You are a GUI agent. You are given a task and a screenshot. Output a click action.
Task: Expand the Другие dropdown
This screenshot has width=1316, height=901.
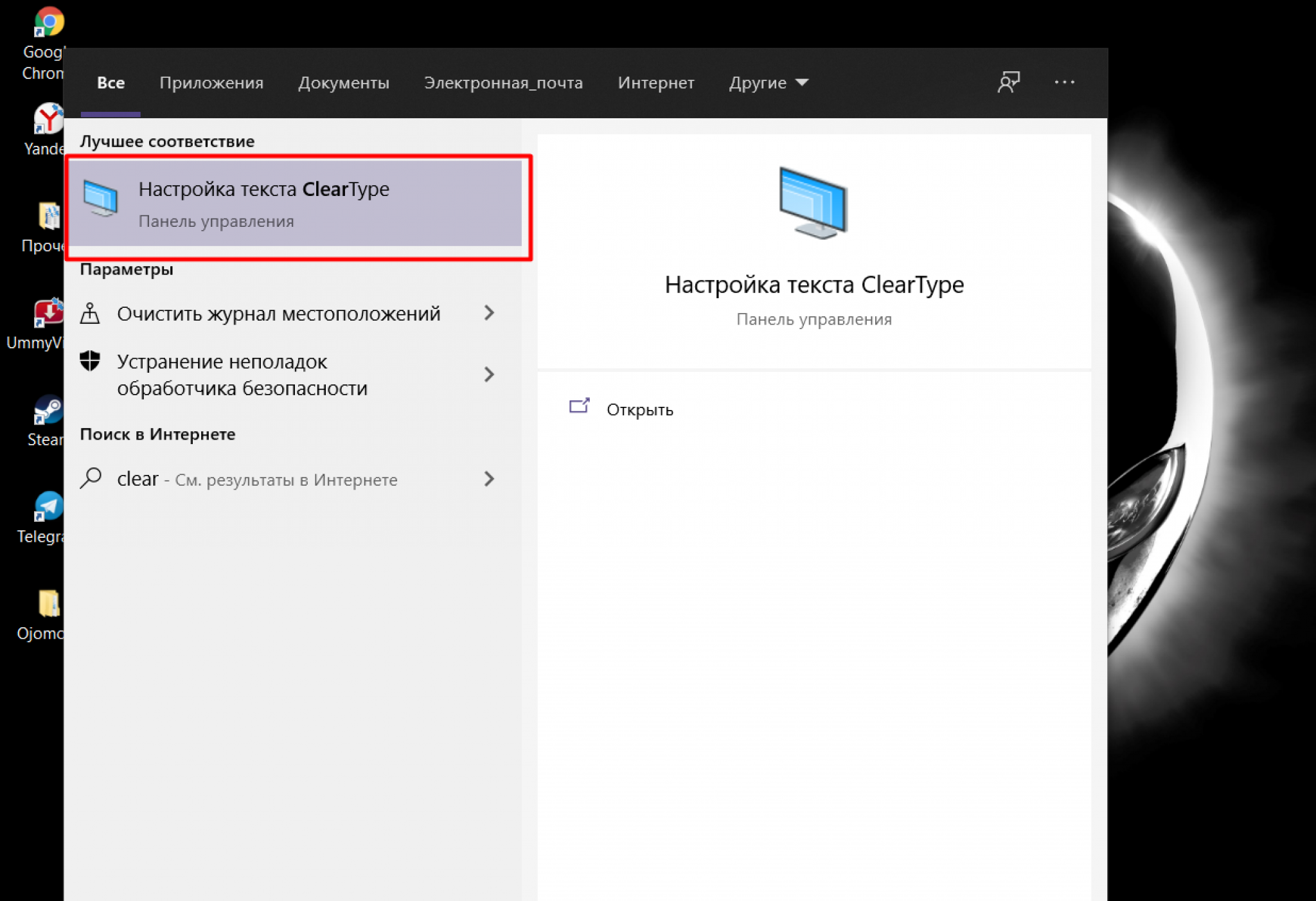click(x=769, y=83)
